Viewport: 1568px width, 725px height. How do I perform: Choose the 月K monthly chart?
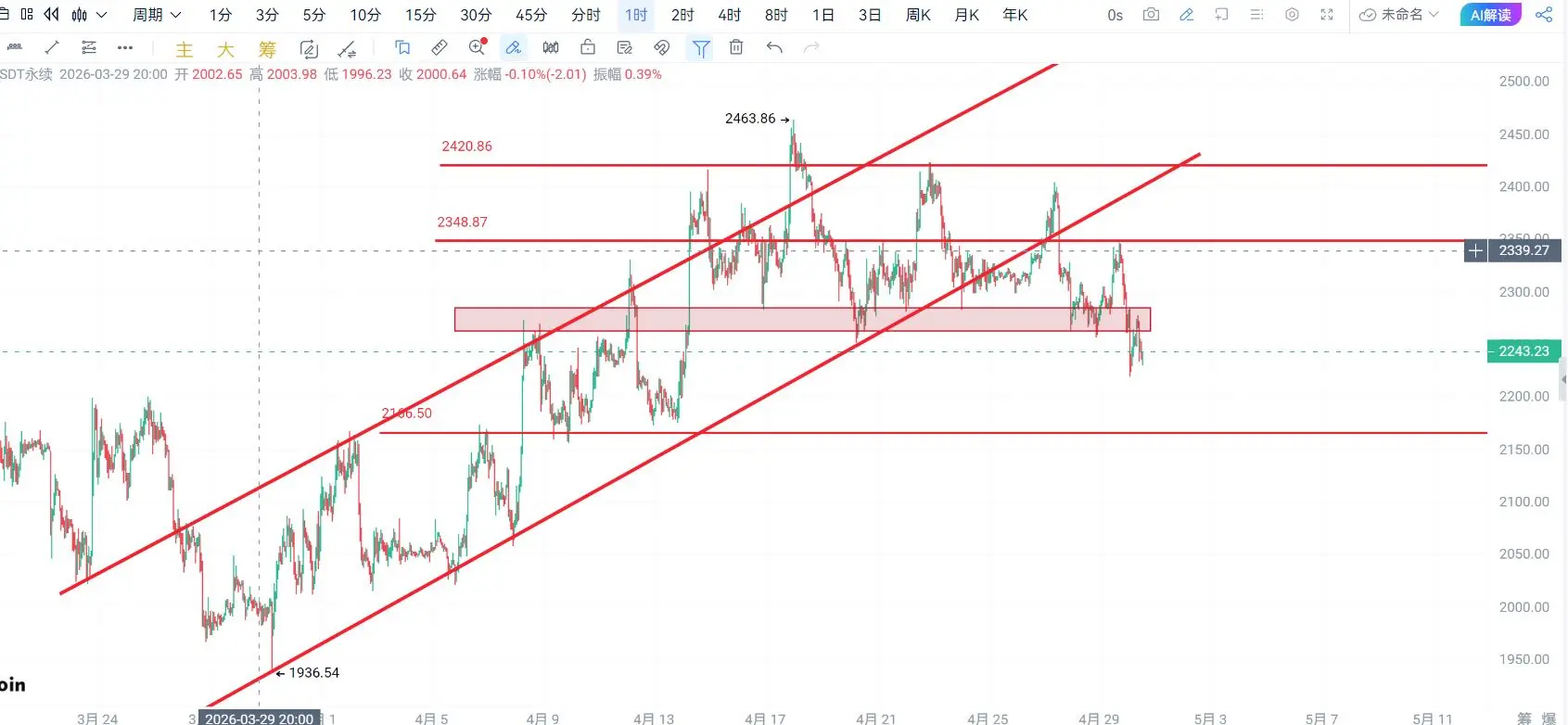[x=967, y=15]
